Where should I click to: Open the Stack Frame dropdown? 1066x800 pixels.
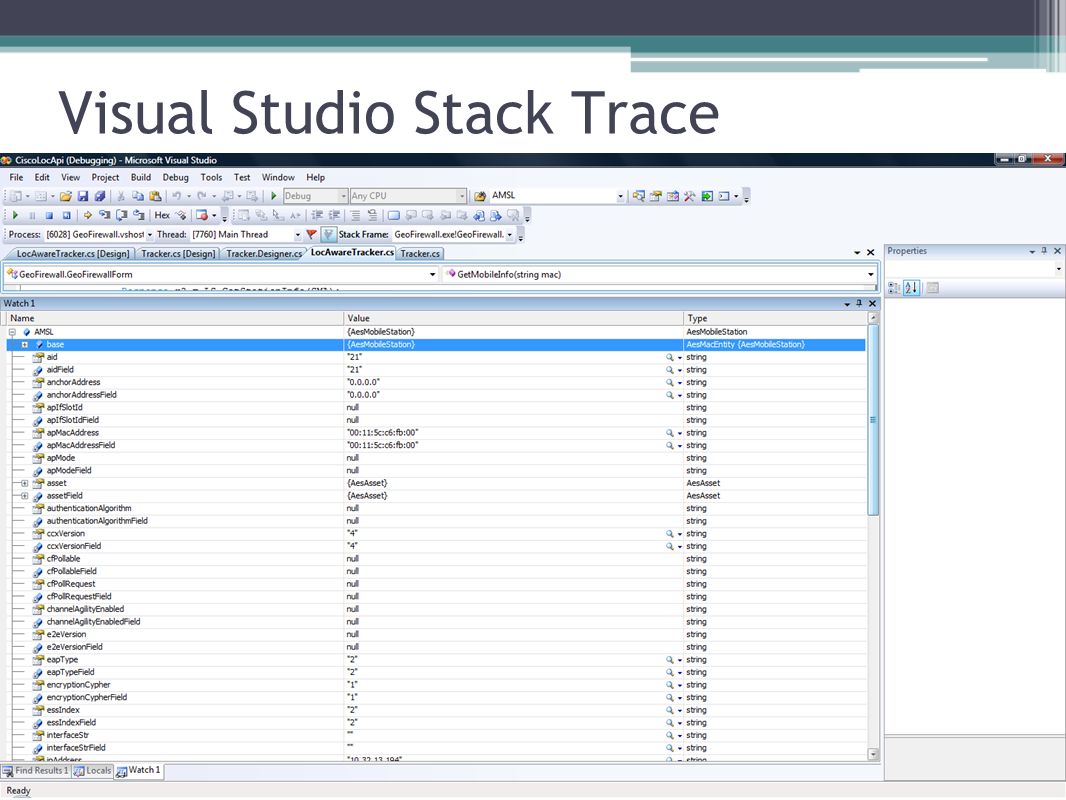pos(509,234)
